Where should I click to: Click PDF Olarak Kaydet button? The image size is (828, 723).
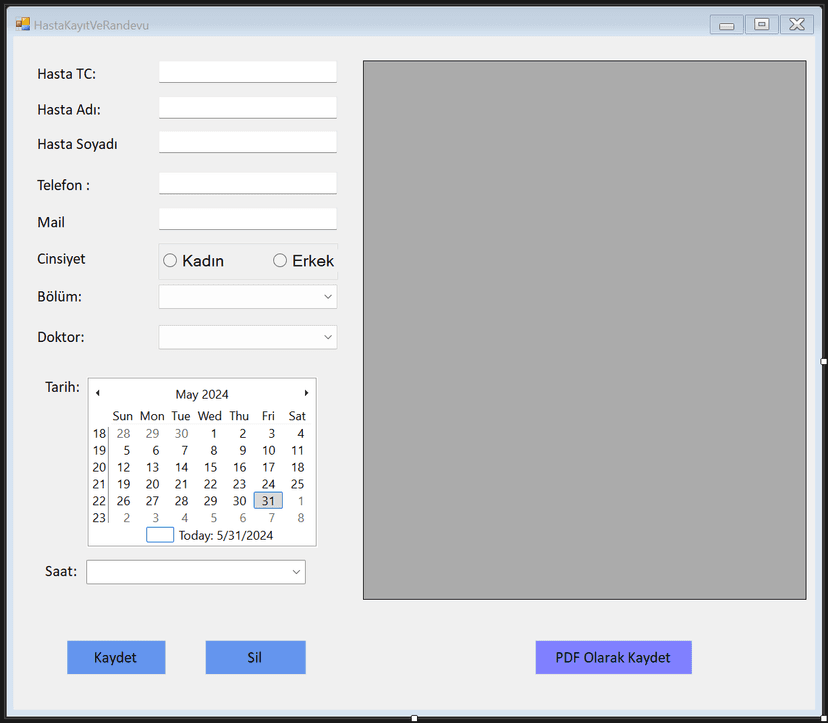(x=614, y=658)
